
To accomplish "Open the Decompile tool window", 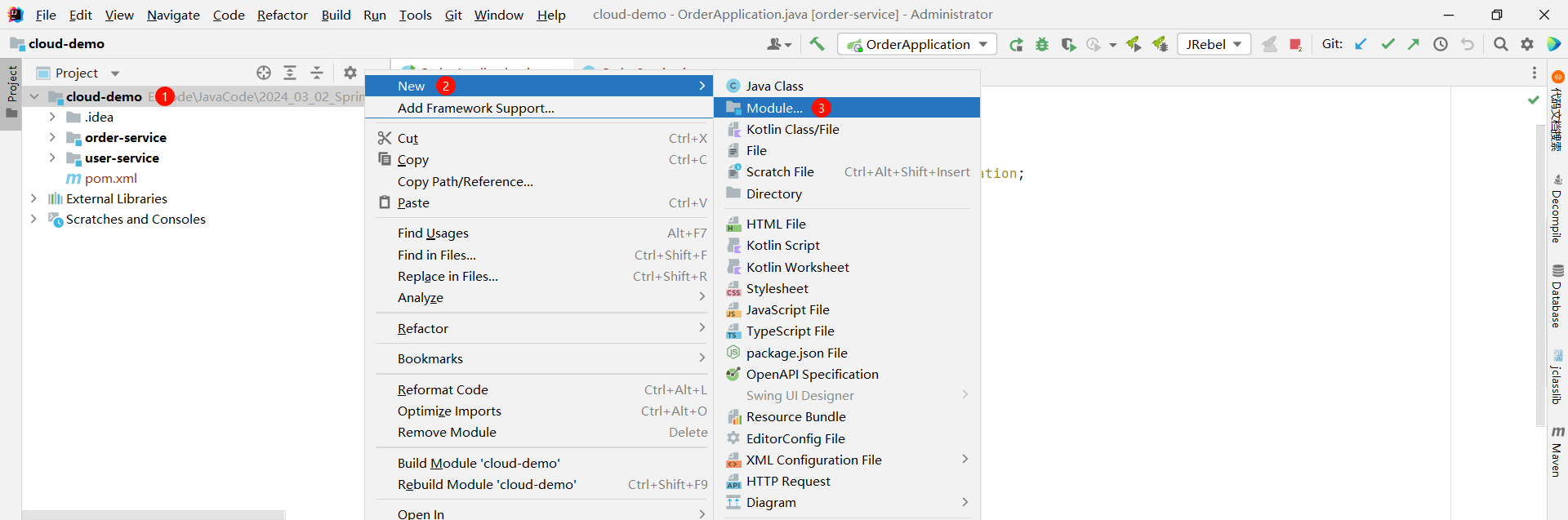I will point(1557,208).
